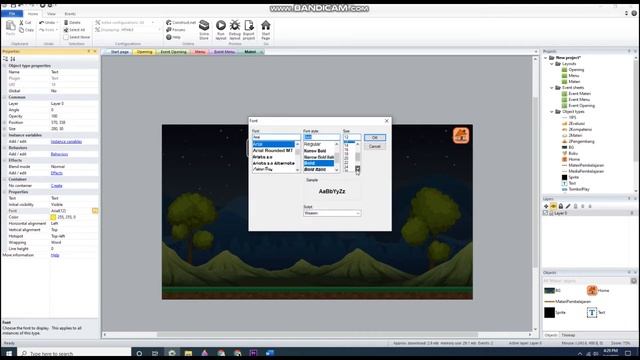Open the Scirra Store icon

coord(204,26)
